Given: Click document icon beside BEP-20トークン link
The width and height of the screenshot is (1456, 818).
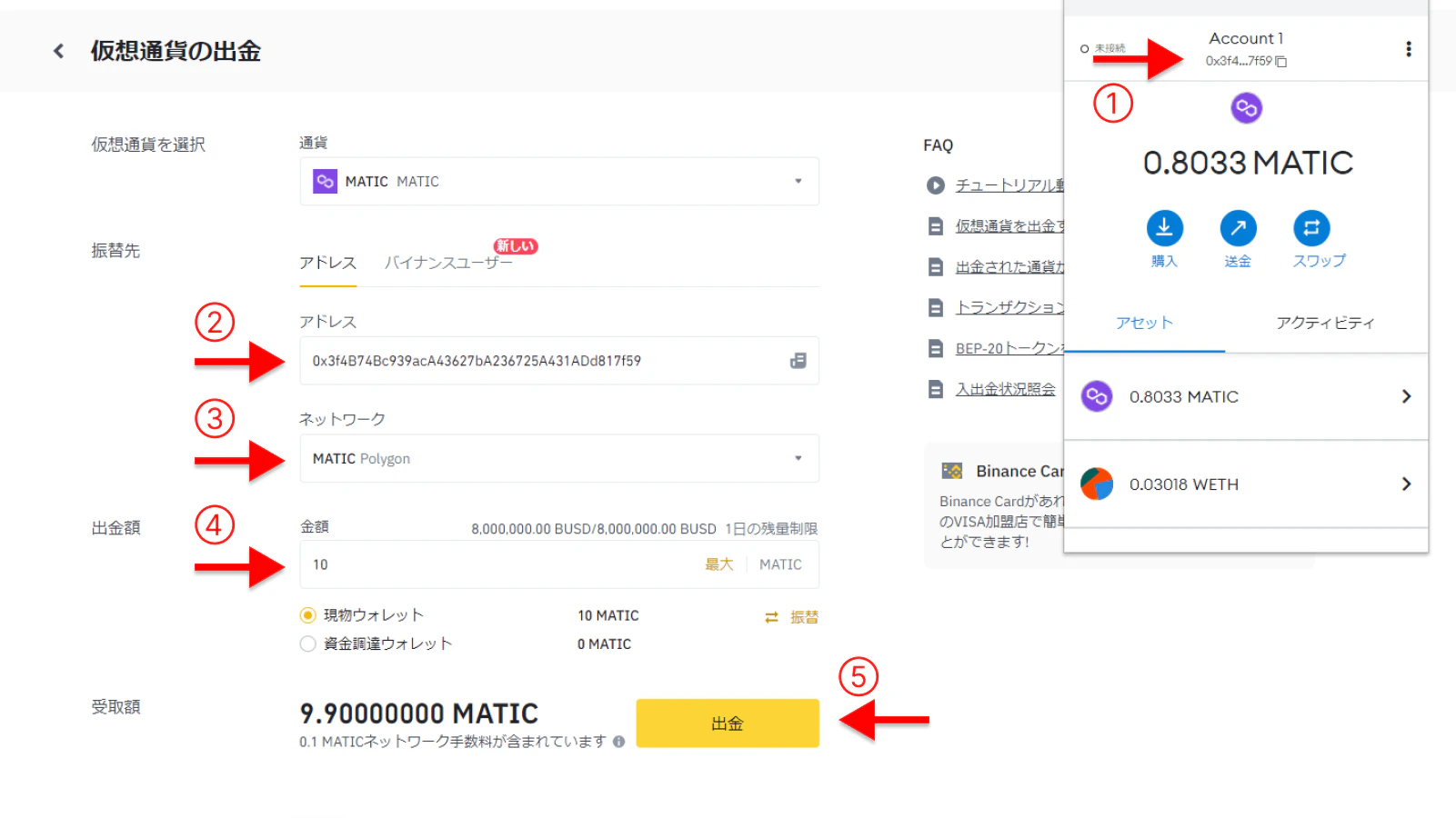Looking at the screenshot, I should 936,348.
